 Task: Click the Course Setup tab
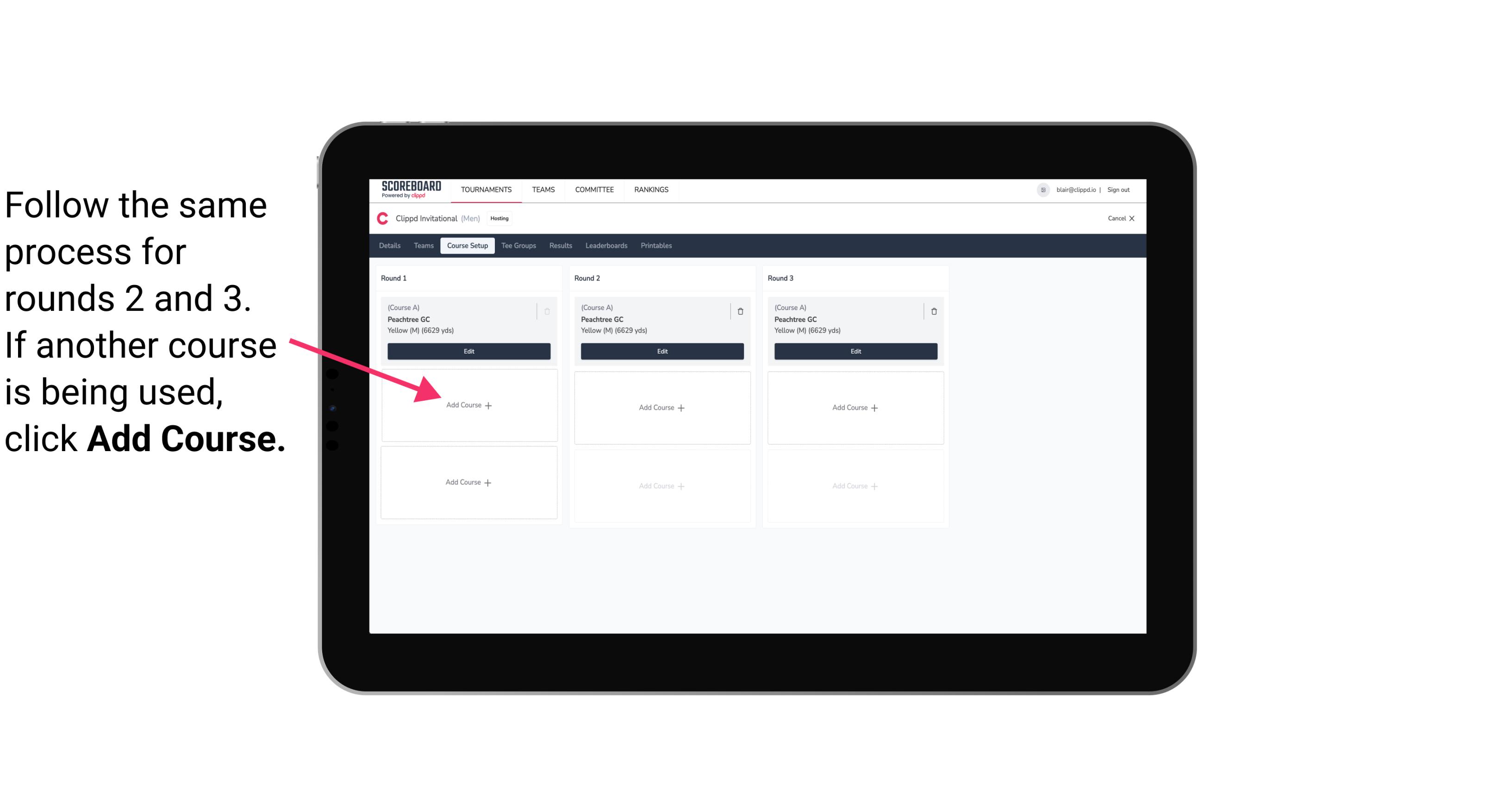[x=467, y=246]
